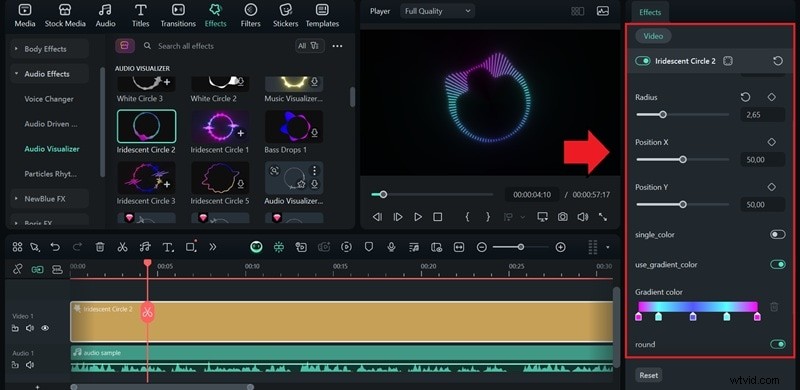This screenshot has width=800, height=390.
Task: Click the Radius value field 2,65
Action: point(762,115)
